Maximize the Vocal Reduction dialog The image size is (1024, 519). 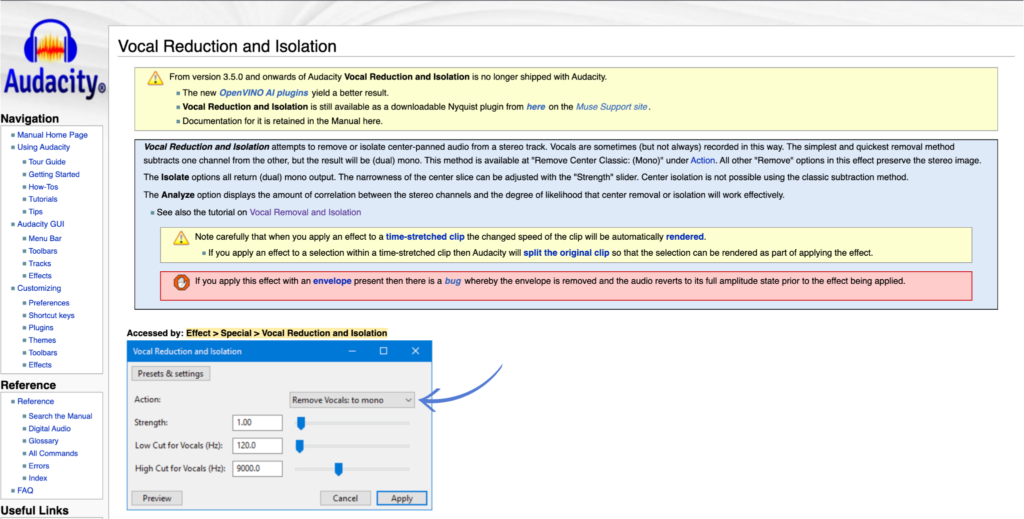383,351
